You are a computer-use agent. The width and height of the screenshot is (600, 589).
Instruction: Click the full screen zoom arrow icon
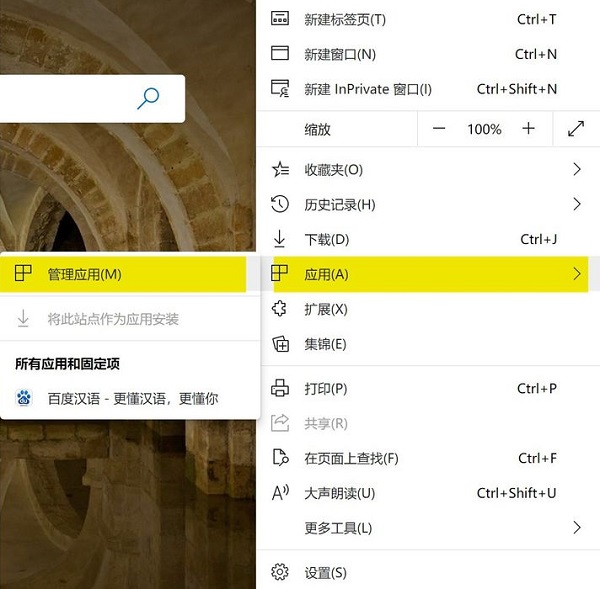(x=576, y=129)
